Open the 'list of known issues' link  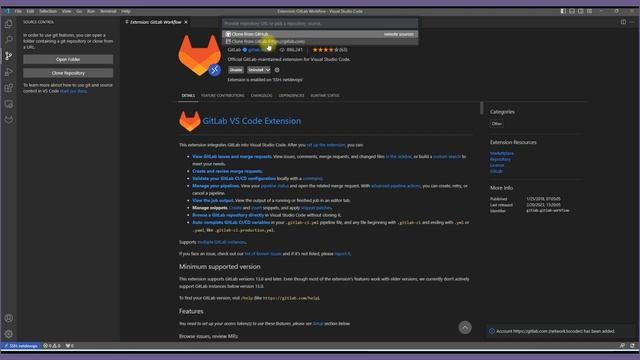263,254
